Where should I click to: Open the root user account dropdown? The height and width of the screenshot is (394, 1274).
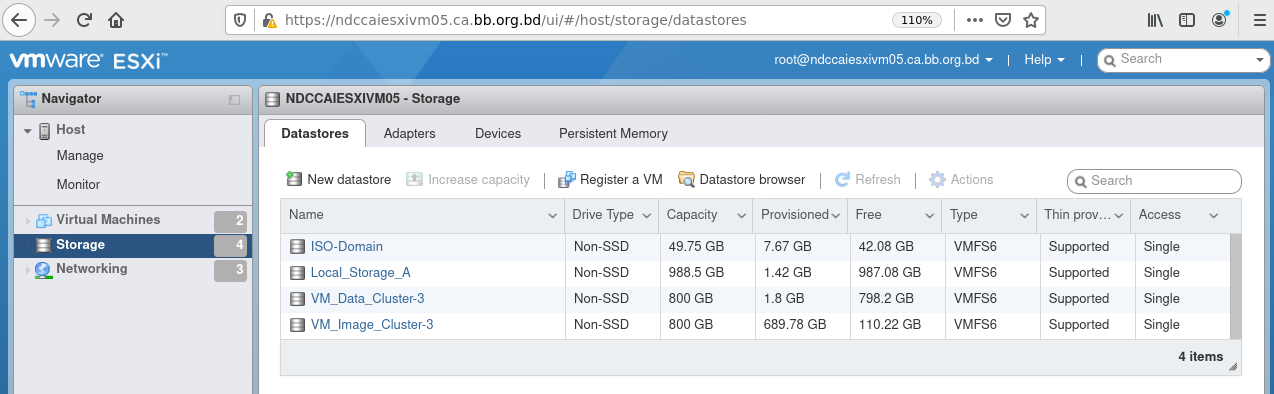coord(883,60)
